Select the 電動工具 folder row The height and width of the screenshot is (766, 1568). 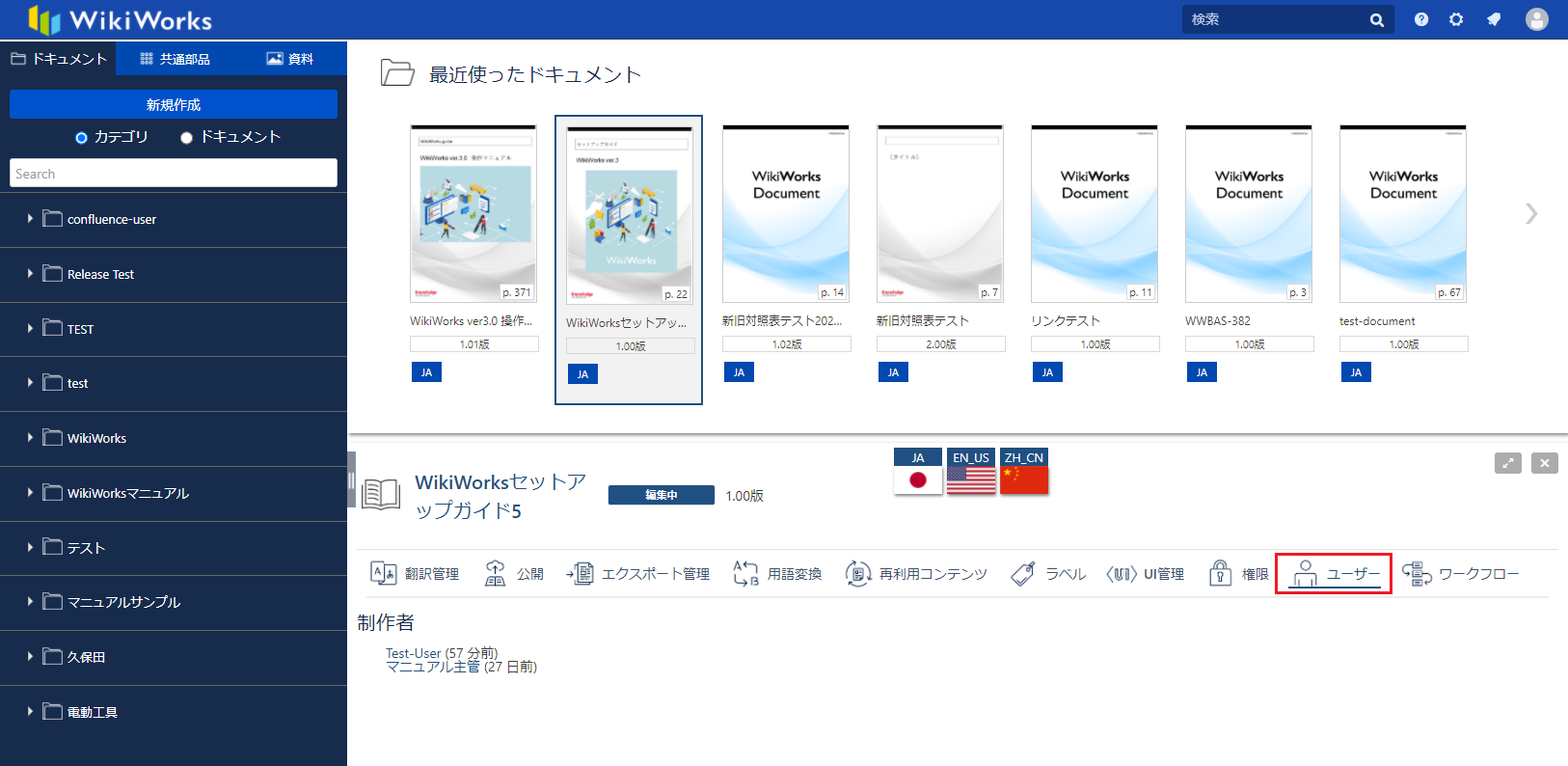(174, 712)
